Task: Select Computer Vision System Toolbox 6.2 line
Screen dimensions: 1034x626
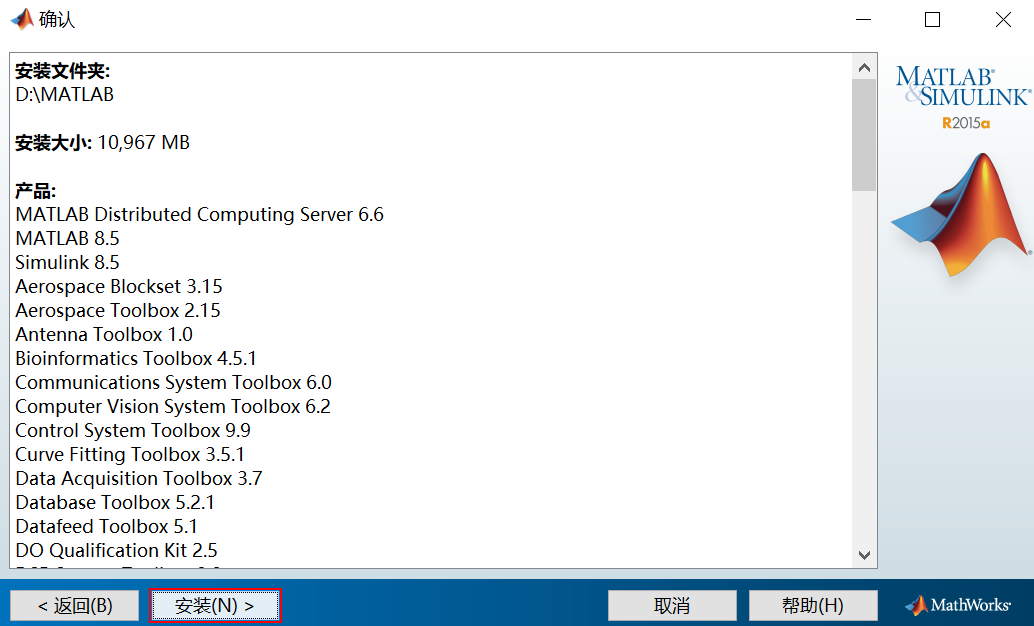Action: [x=173, y=406]
